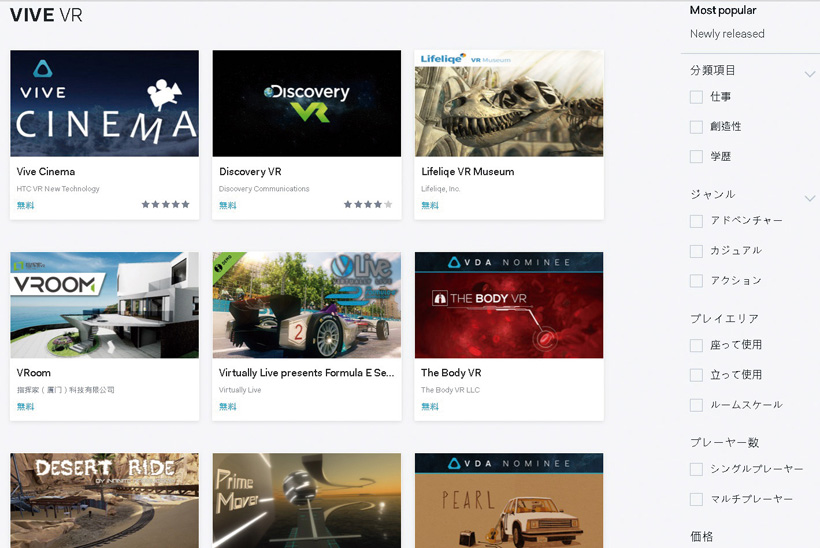The image size is (820, 548).
Task: Select the シングルプレーヤー checkbox
Action: (696, 469)
